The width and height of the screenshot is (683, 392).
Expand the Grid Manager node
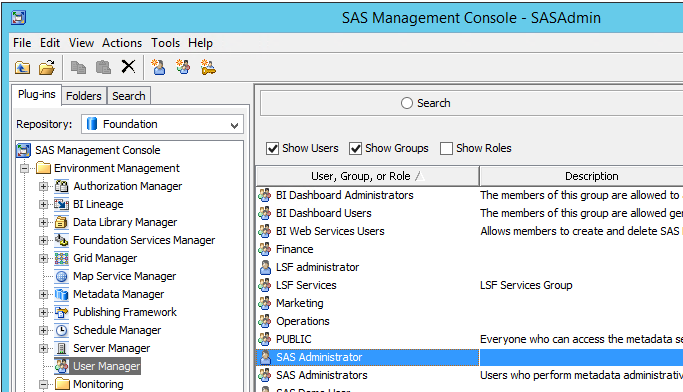(x=43, y=258)
